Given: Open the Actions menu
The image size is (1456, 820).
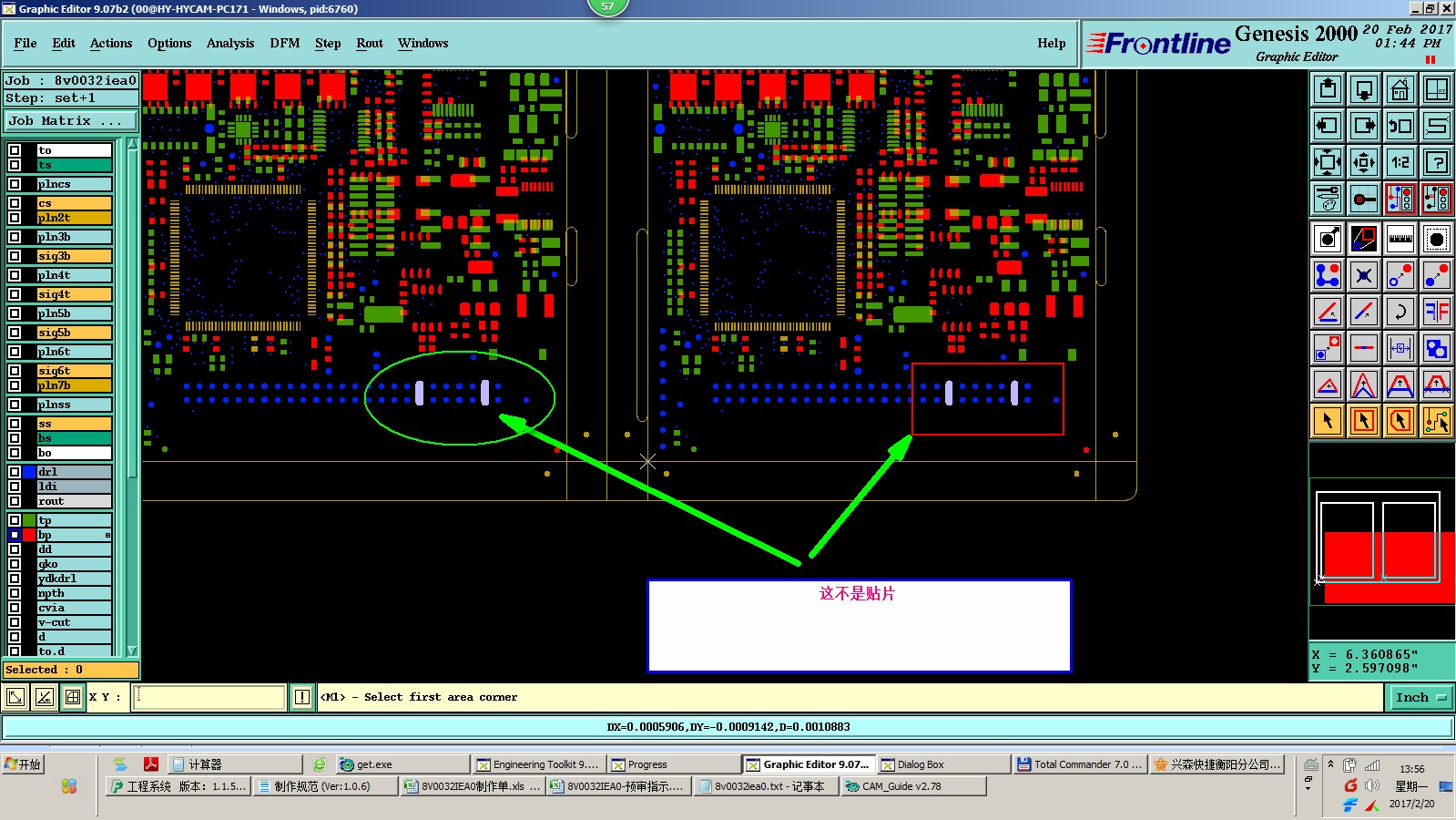Looking at the screenshot, I should [x=111, y=43].
